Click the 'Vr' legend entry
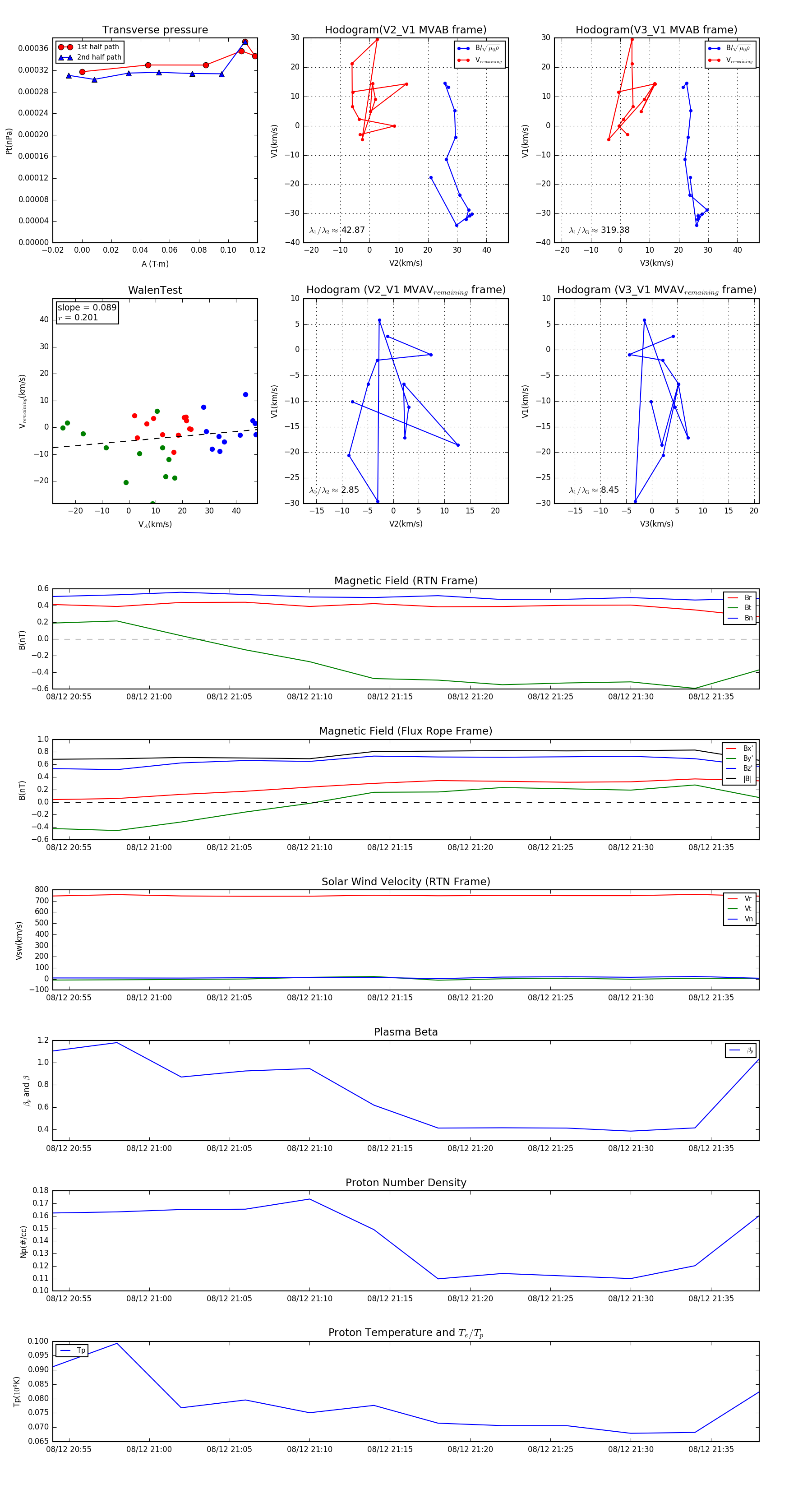Screen dimensions: 812x1489 pos(739,898)
